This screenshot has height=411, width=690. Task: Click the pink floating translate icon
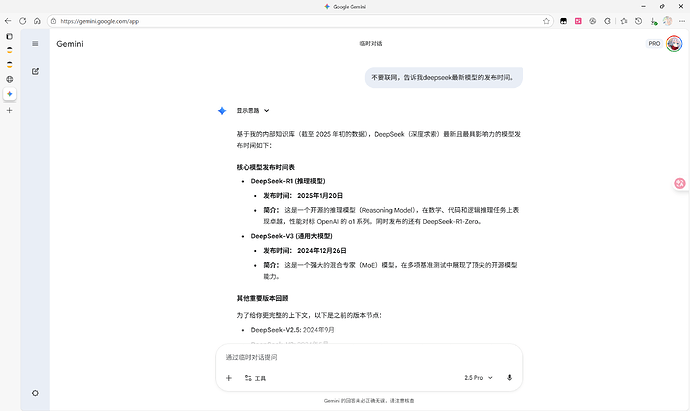[680, 183]
